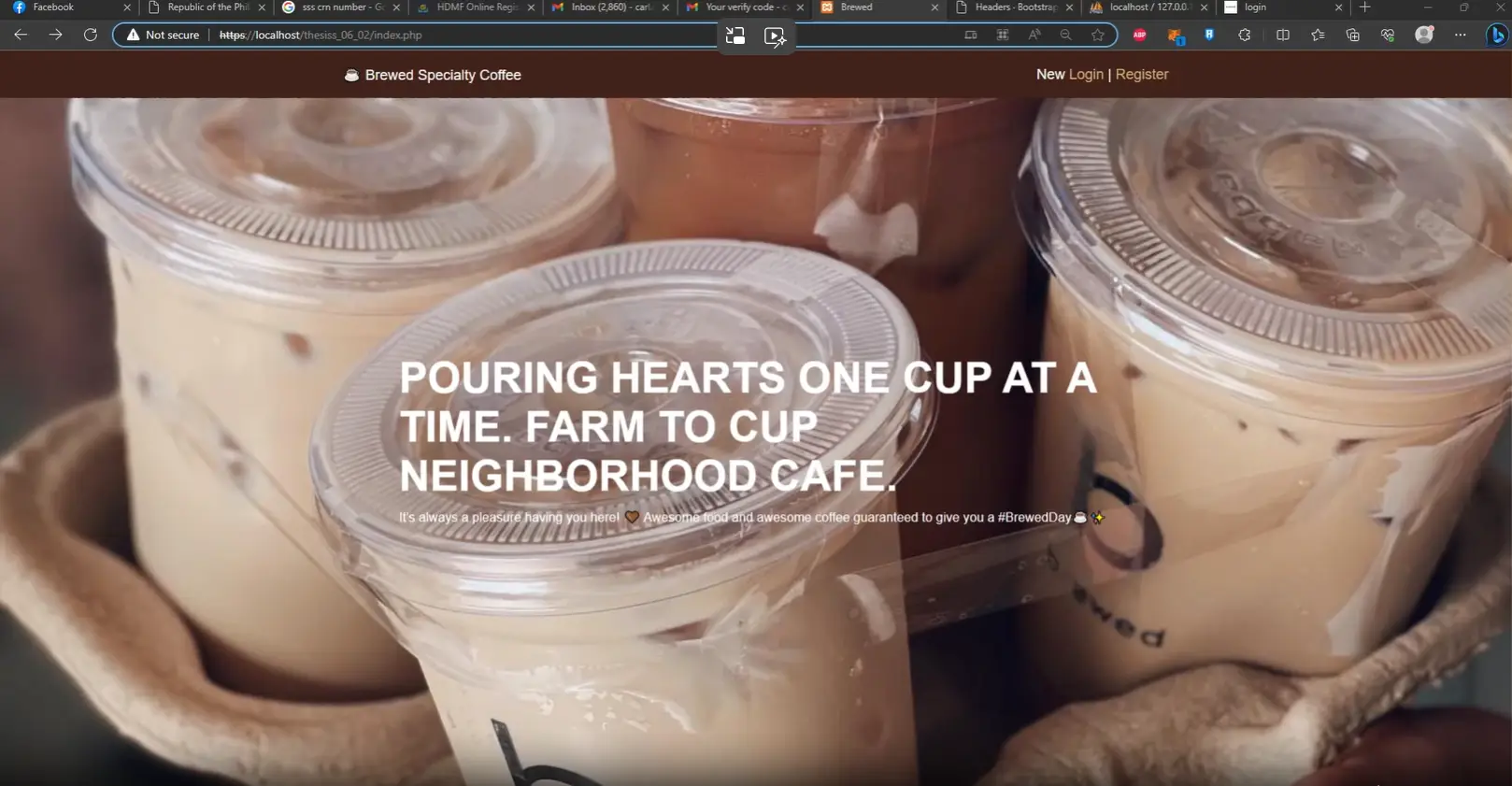Click the Not secure site warning
This screenshot has height=786, width=1512.
coord(164,35)
